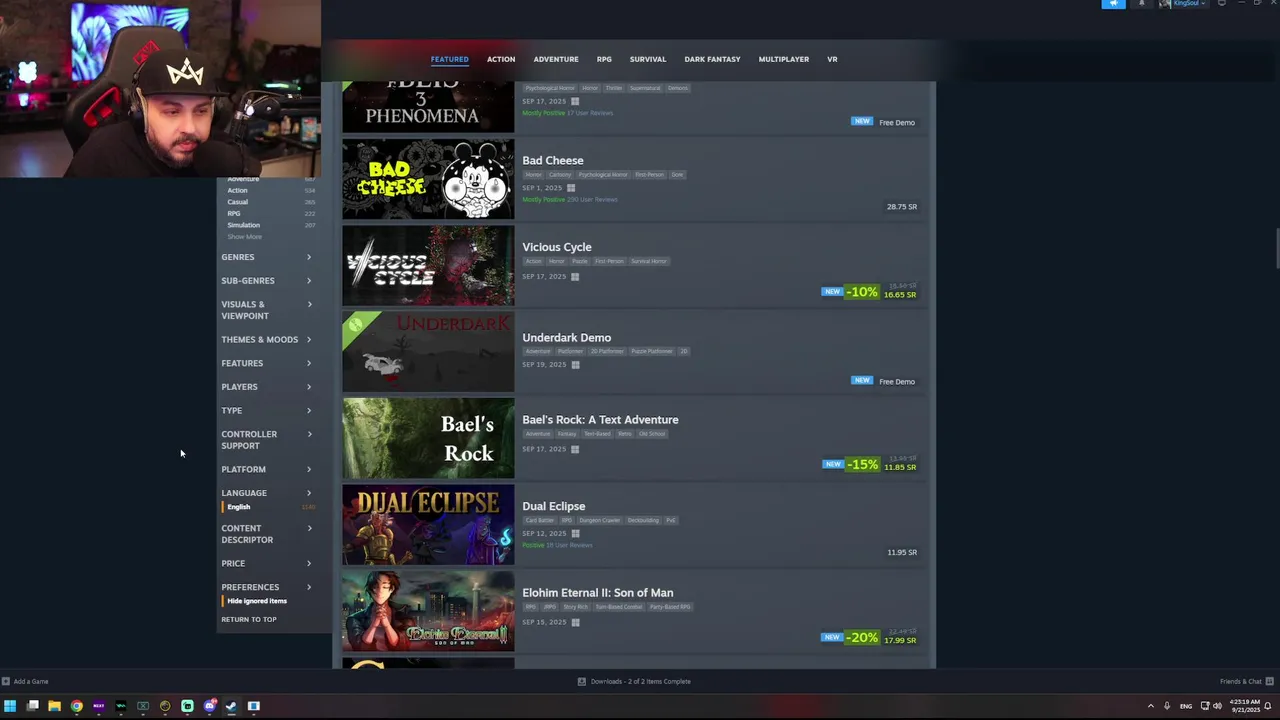The image size is (1280, 720).
Task: Select the Featured tab
Action: coord(449,59)
